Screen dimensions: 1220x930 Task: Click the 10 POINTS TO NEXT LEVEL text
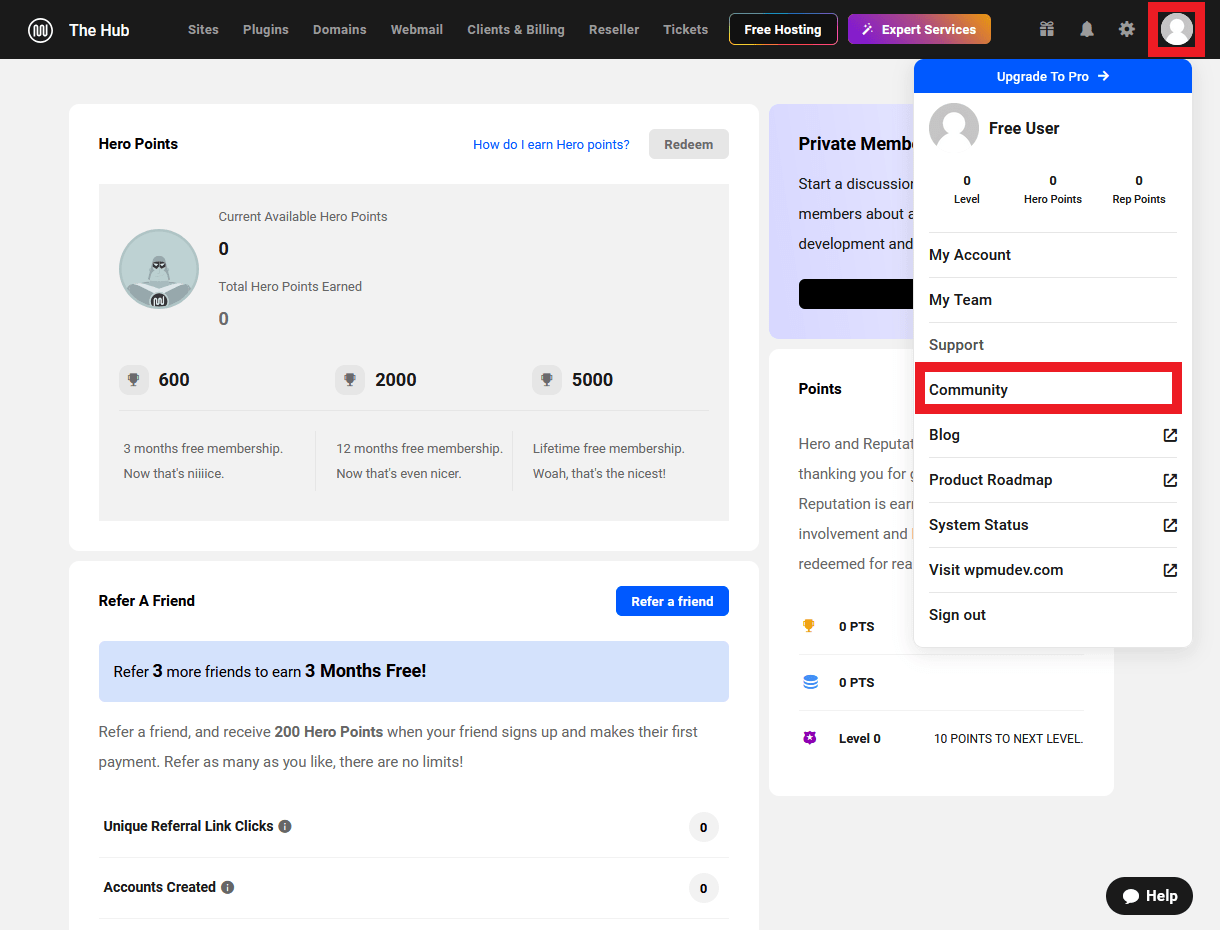[x=1008, y=739]
